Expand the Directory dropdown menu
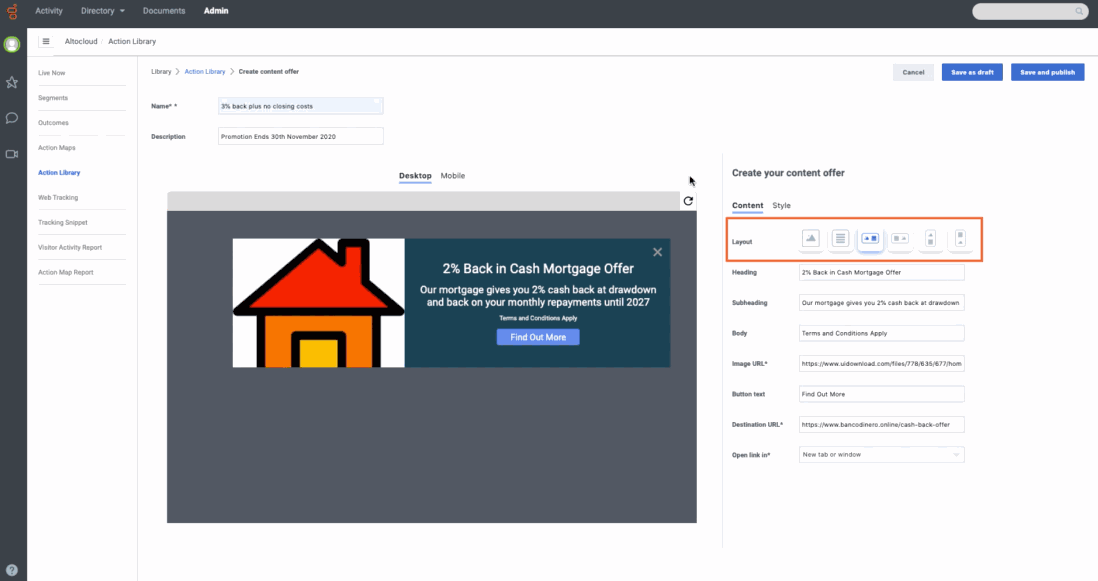The height and width of the screenshot is (581, 1098). click(103, 11)
